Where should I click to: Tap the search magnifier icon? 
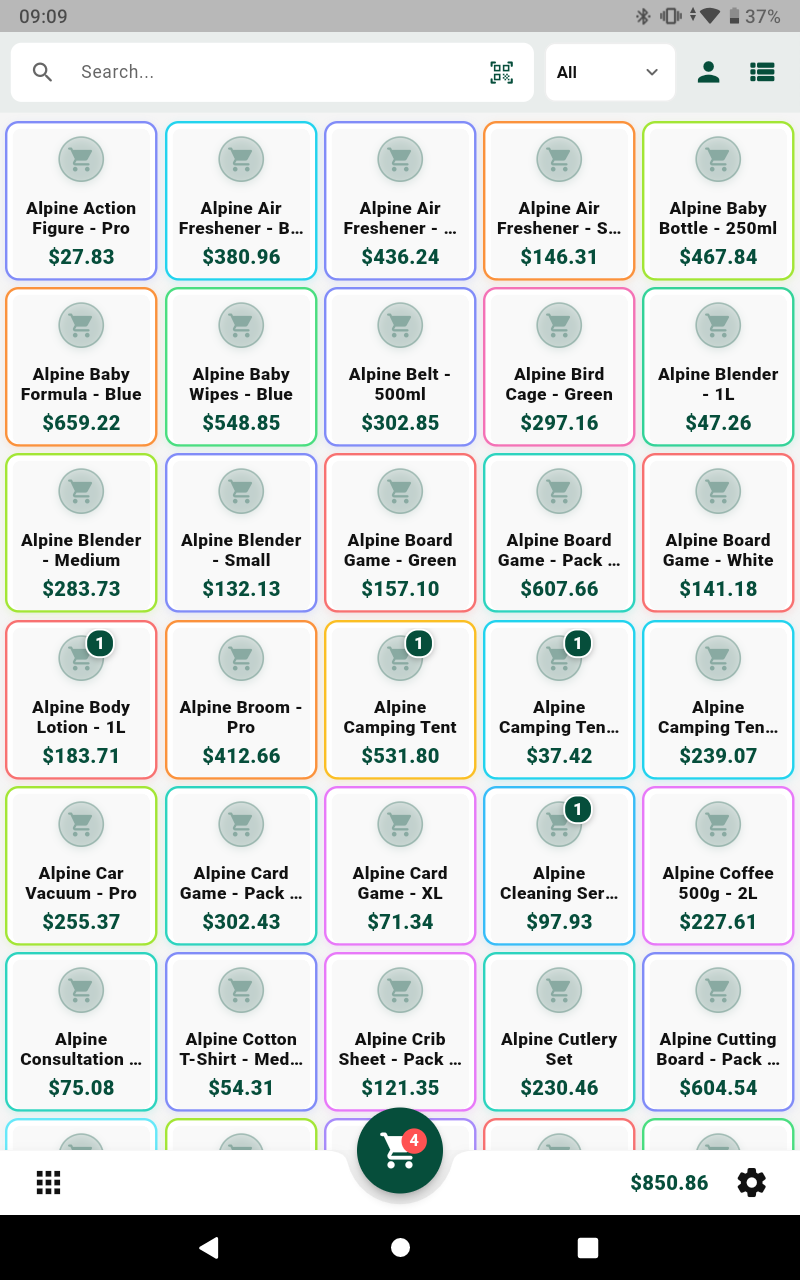42,72
